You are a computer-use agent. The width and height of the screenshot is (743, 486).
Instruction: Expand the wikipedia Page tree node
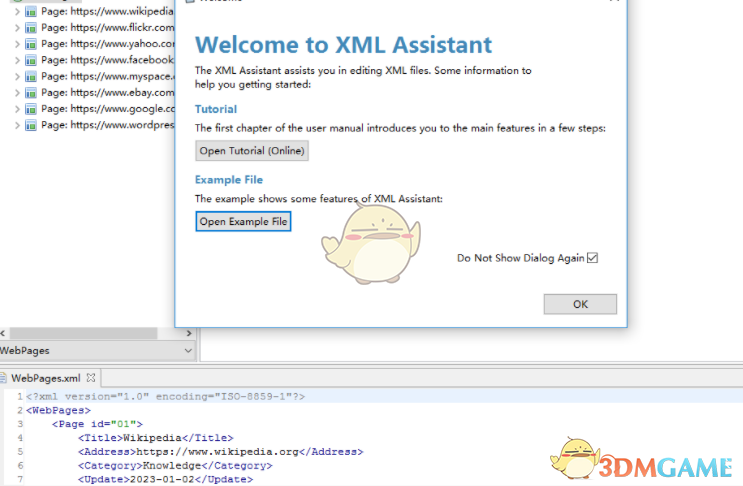[17, 11]
